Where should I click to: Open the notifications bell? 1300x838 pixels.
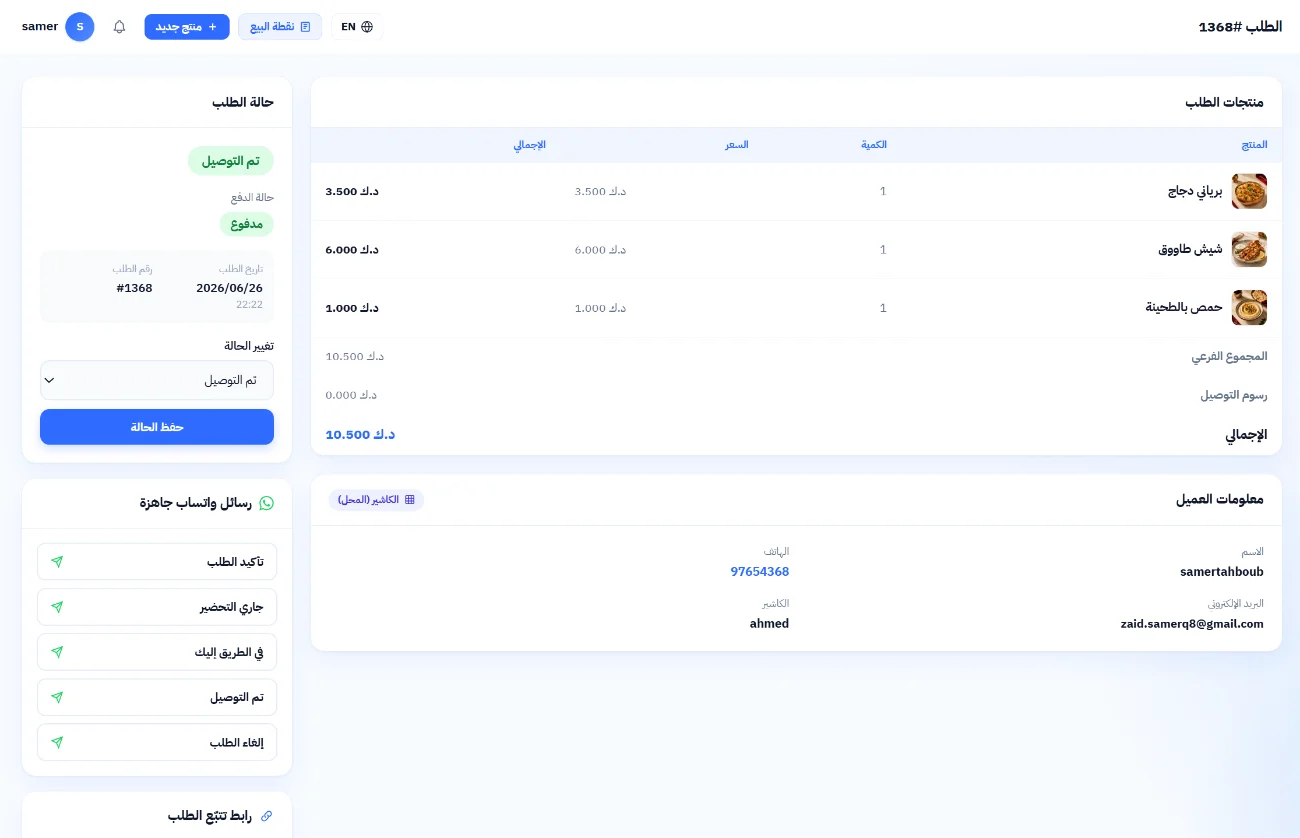tap(120, 27)
